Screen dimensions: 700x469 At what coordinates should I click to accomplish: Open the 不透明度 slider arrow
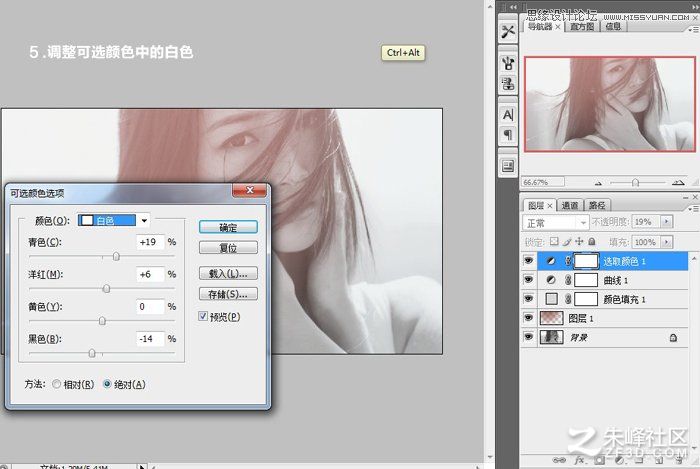pos(667,222)
